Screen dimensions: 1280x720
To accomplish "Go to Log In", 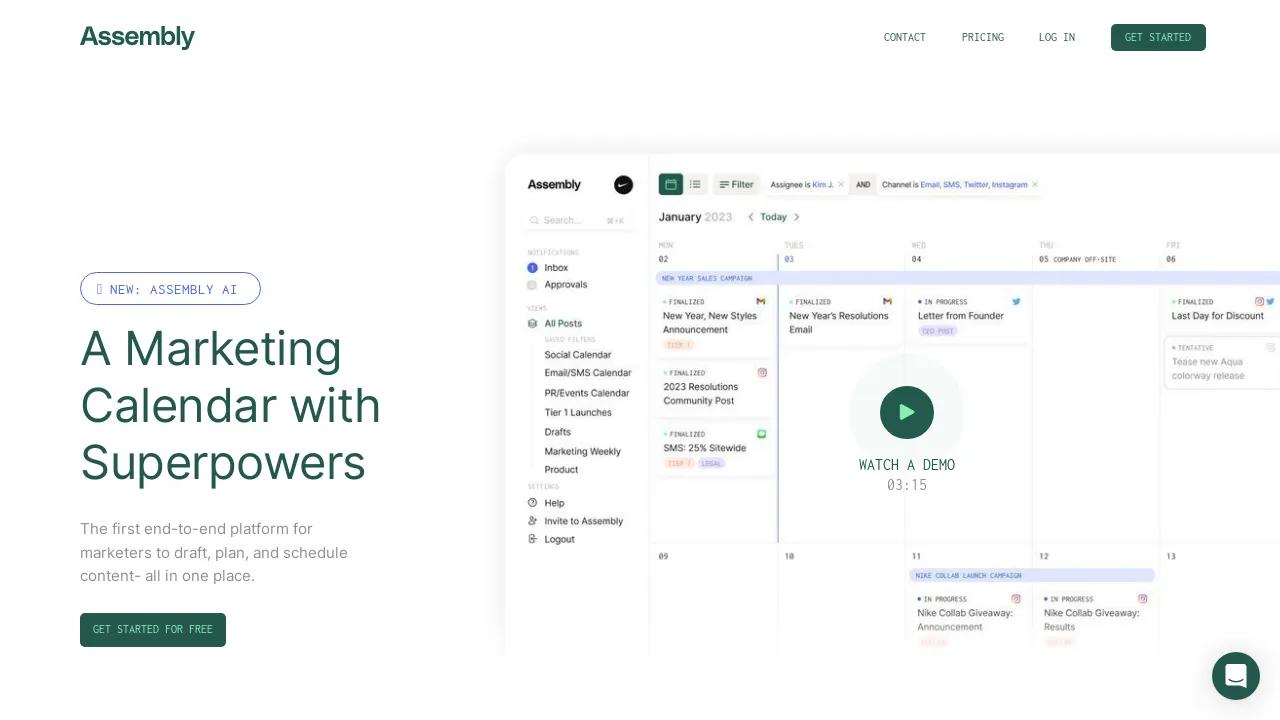I will click(x=1057, y=37).
